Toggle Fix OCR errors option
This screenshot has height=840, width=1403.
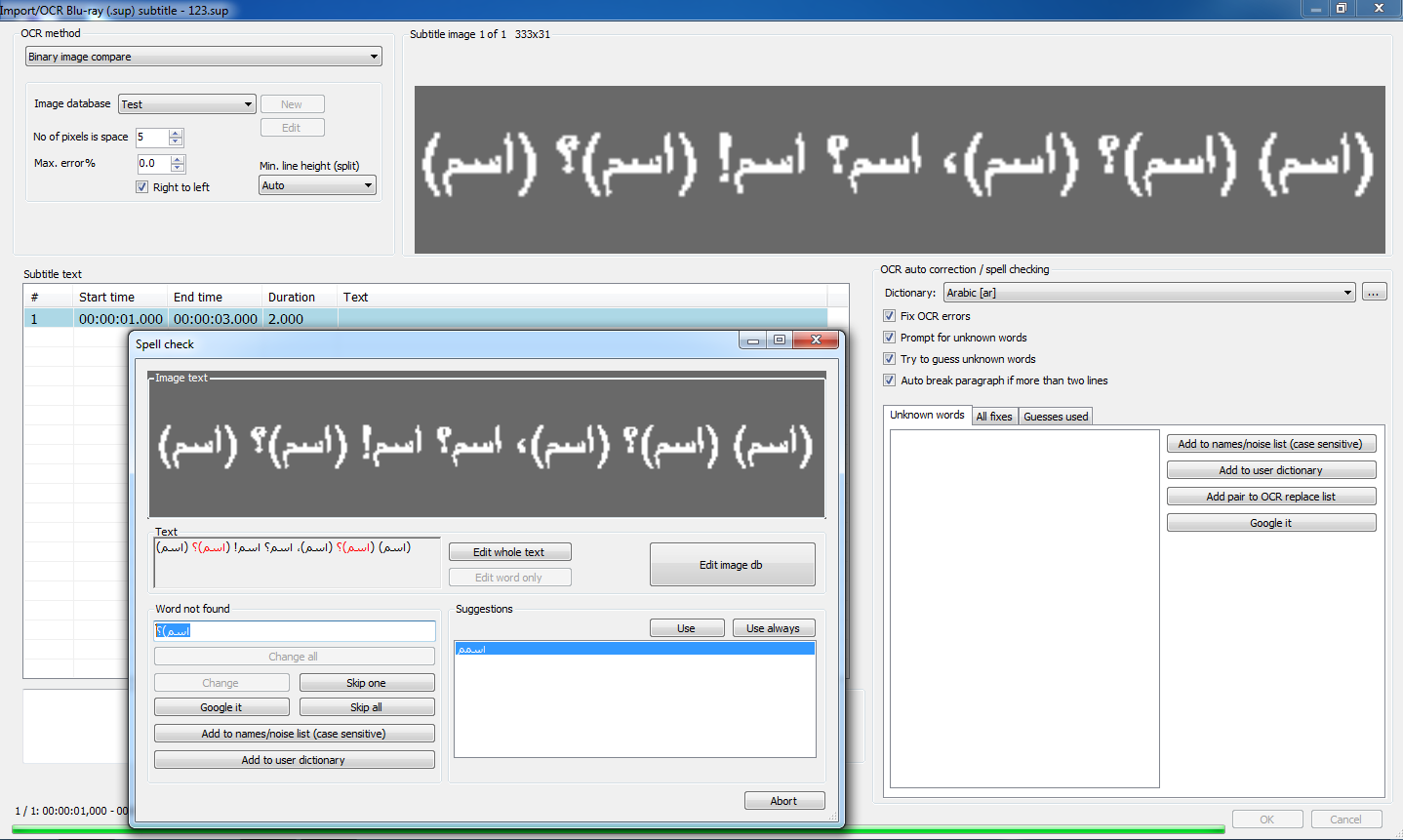889,315
